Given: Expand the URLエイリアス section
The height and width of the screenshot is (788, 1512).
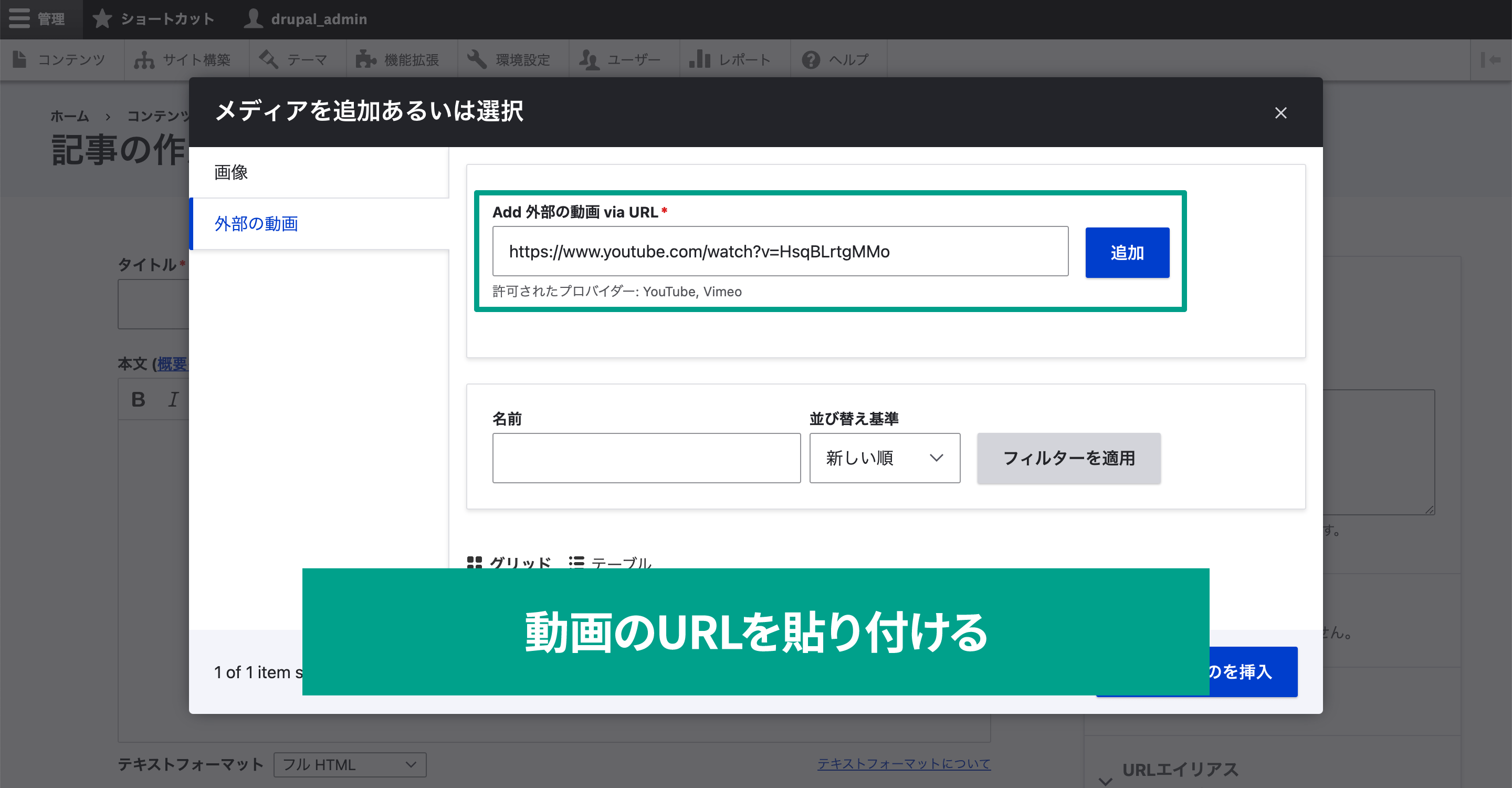Looking at the screenshot, I should point(1180,770).
